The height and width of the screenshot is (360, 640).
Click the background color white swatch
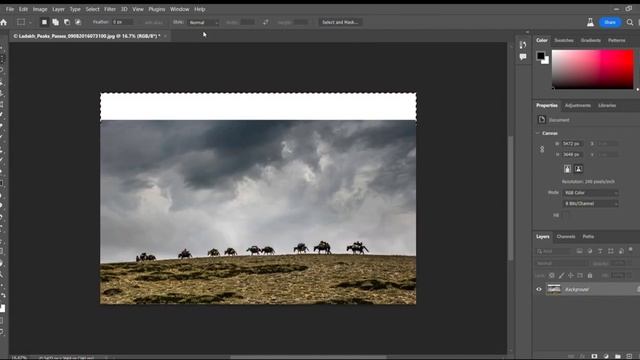546,61
